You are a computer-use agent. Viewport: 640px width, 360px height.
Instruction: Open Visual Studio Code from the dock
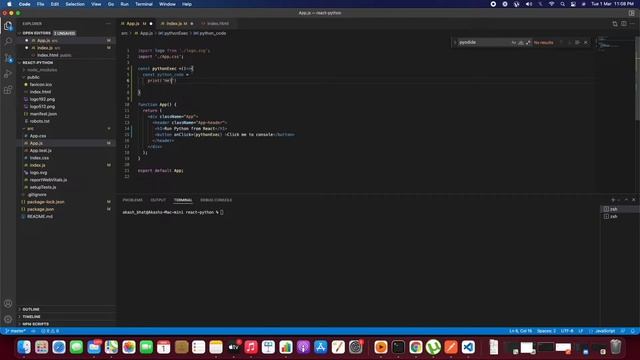468,347
